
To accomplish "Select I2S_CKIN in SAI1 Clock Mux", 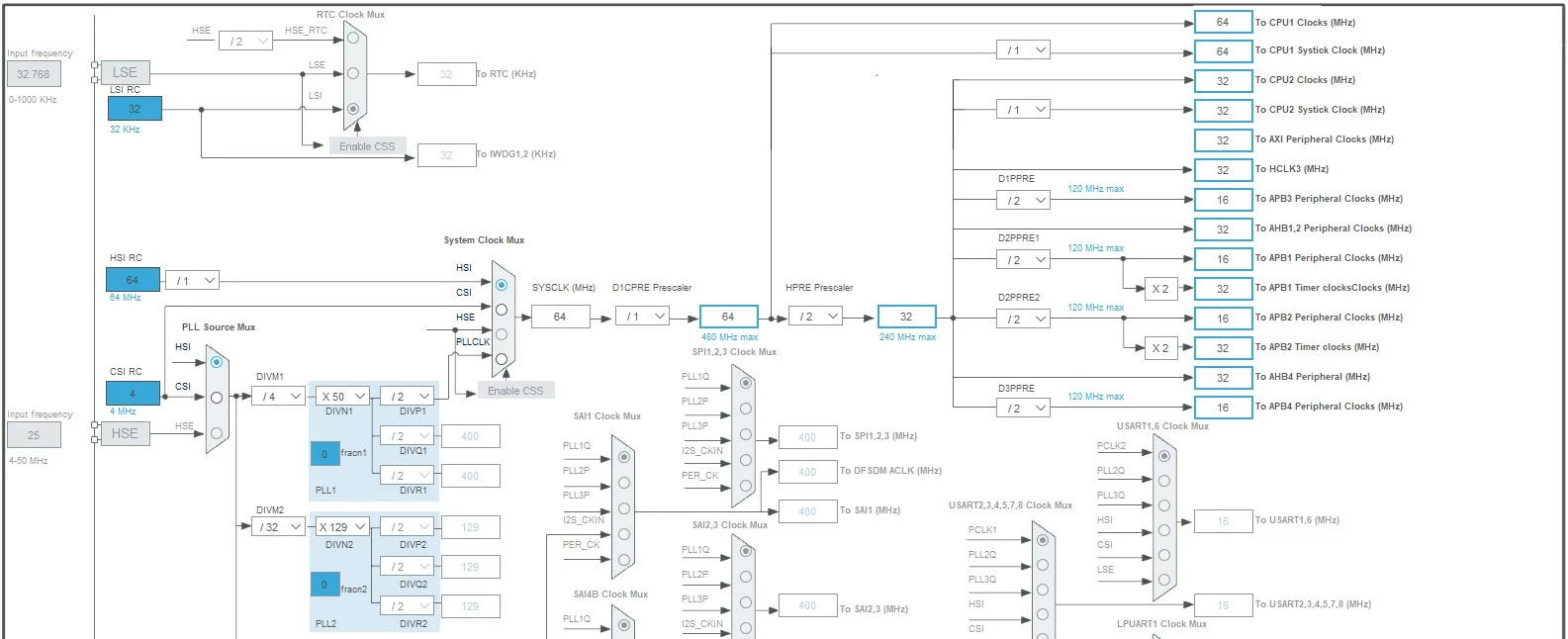I will tap(624, 534).
